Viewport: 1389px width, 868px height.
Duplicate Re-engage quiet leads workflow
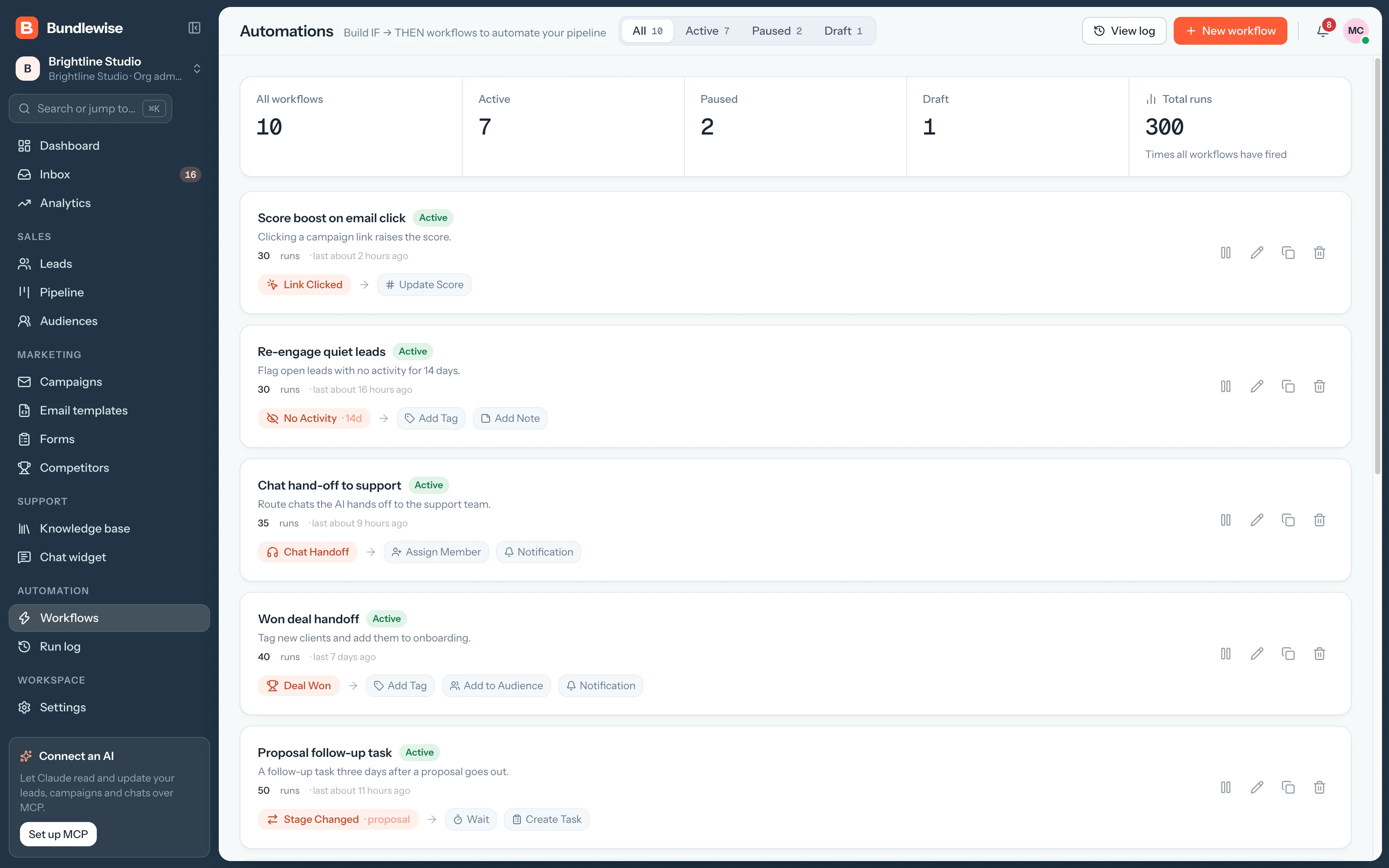click(x=1288, y=386)
